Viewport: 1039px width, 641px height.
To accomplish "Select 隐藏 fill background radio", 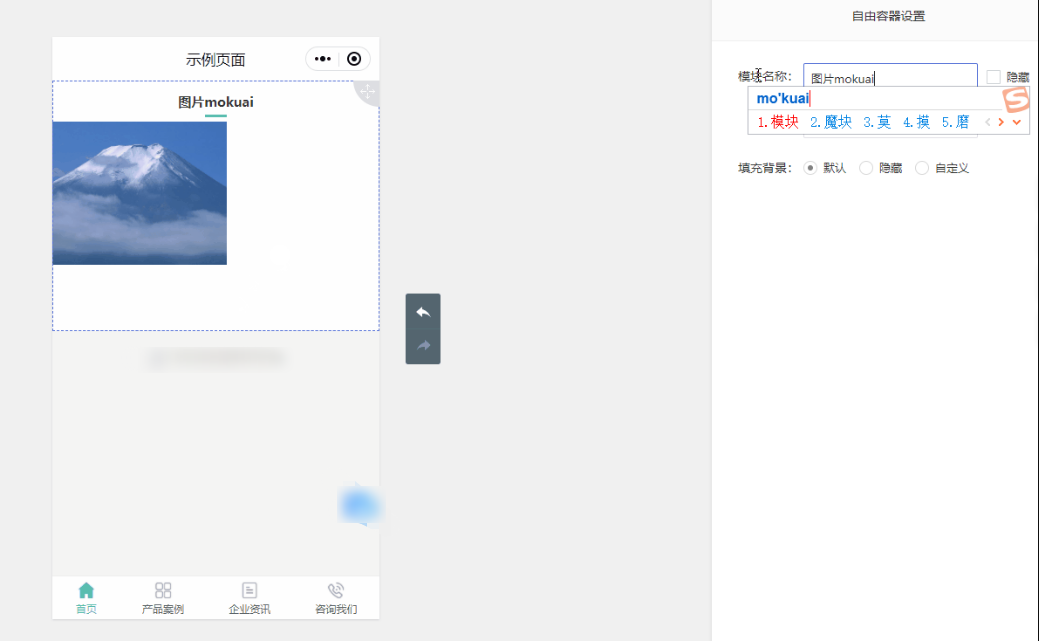I will (x=866, y=168).
